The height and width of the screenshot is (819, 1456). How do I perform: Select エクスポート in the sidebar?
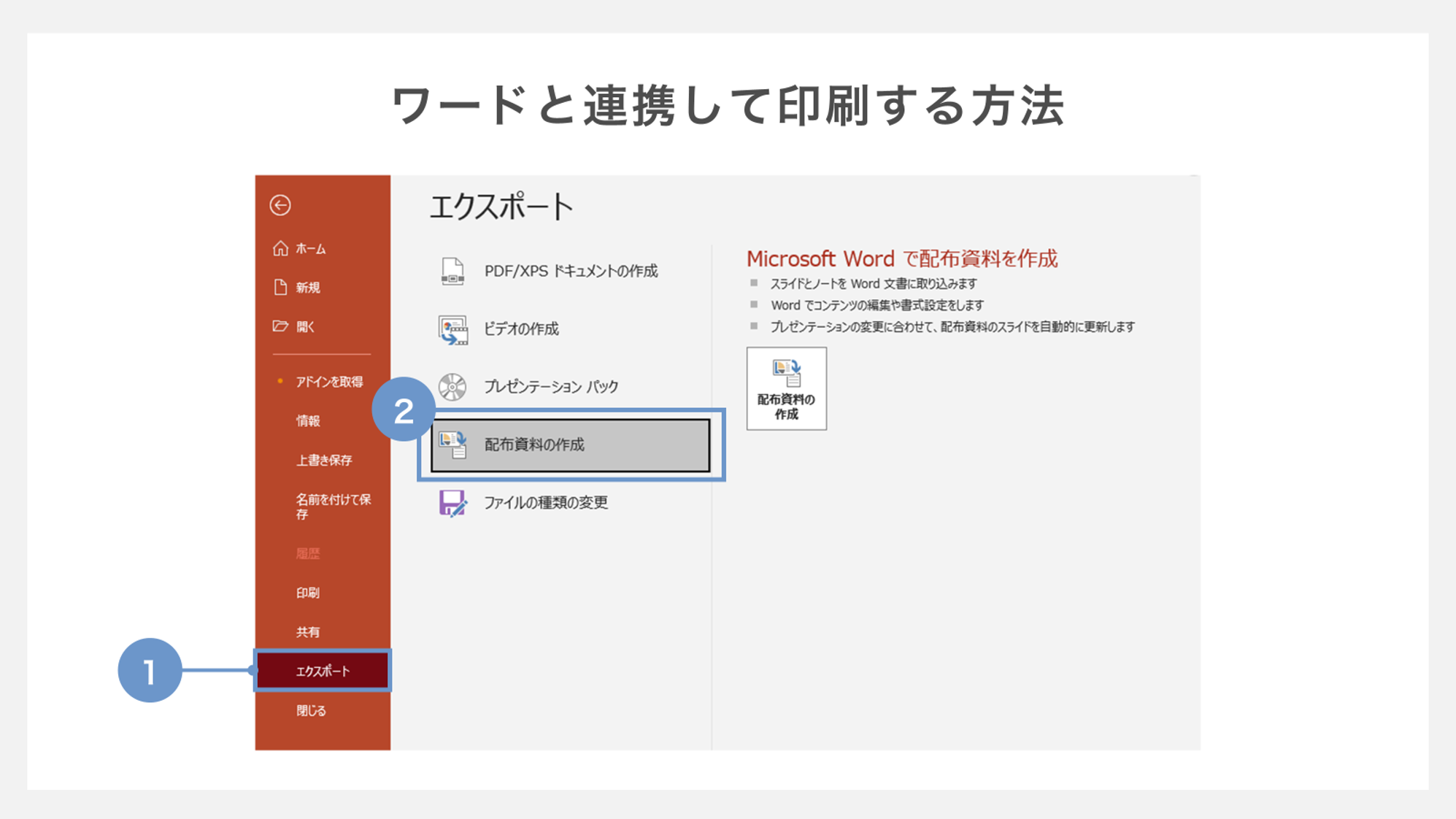(323, 671)
